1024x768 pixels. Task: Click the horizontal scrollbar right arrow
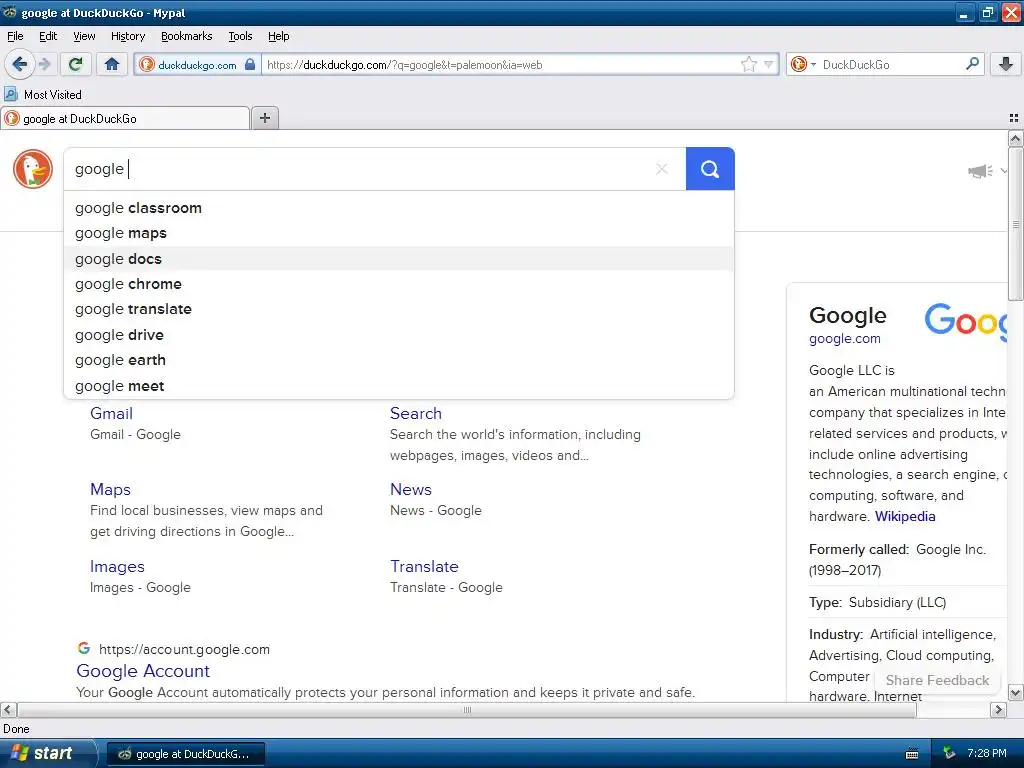tap(998, 709)
